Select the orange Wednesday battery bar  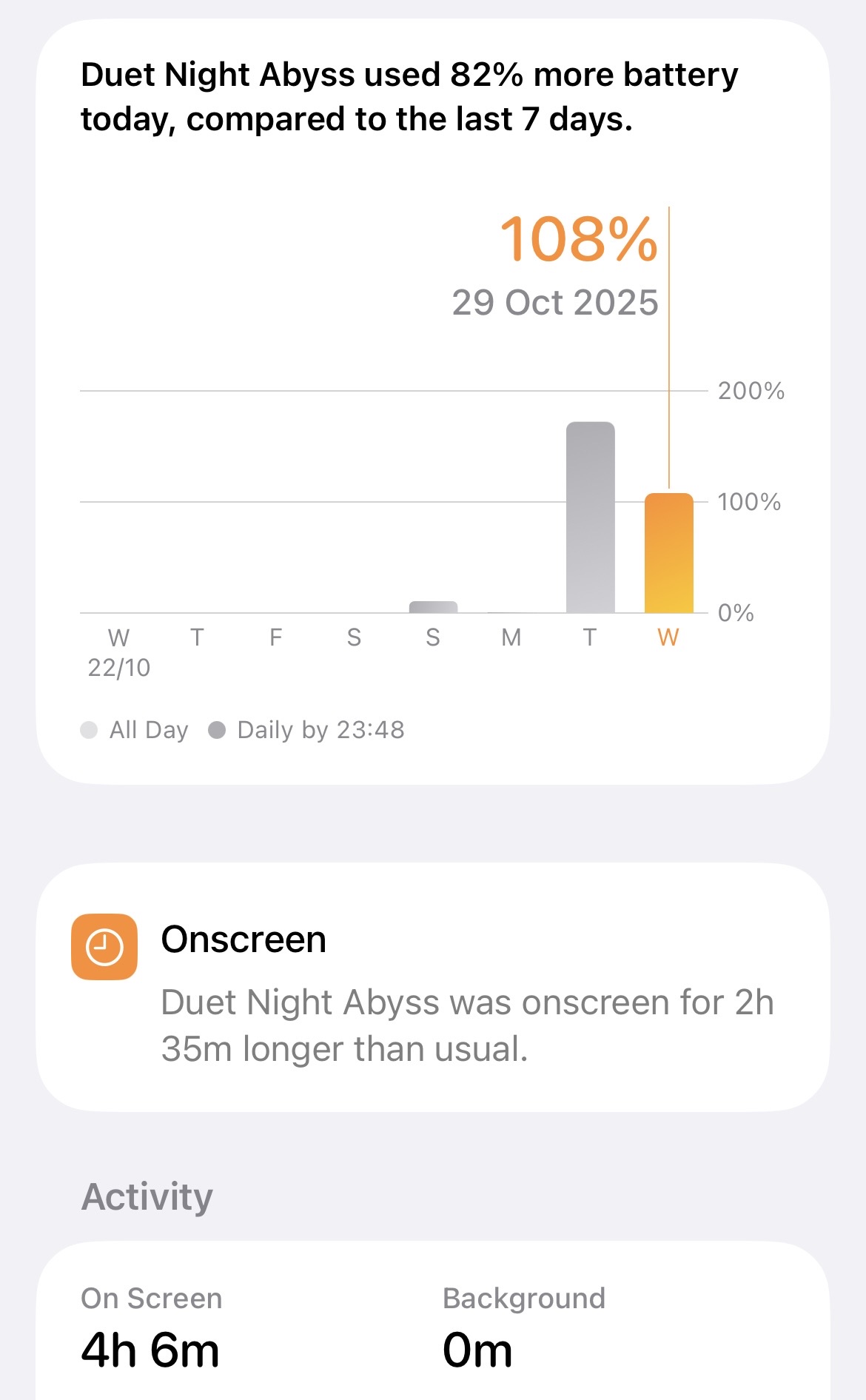pos(668,553)
